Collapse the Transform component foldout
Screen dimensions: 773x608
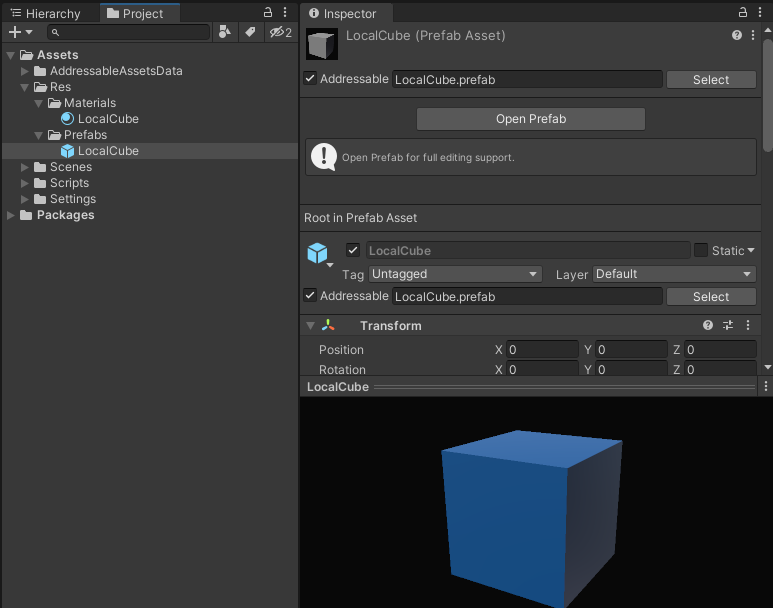click(x=310, y=325)
